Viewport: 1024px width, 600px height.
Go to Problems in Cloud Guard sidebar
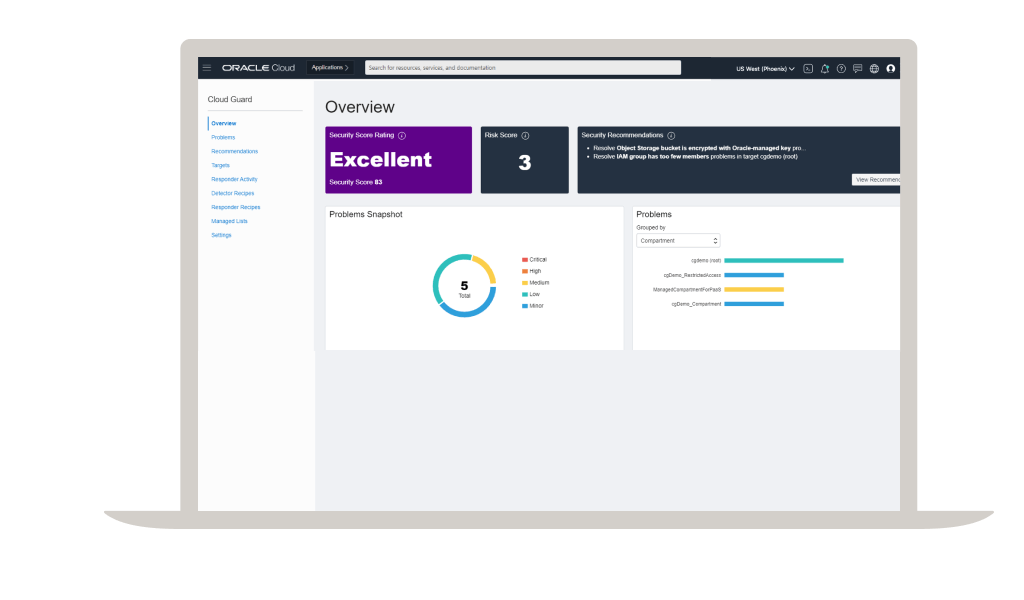pyautogui.click(x=223, y=137)
